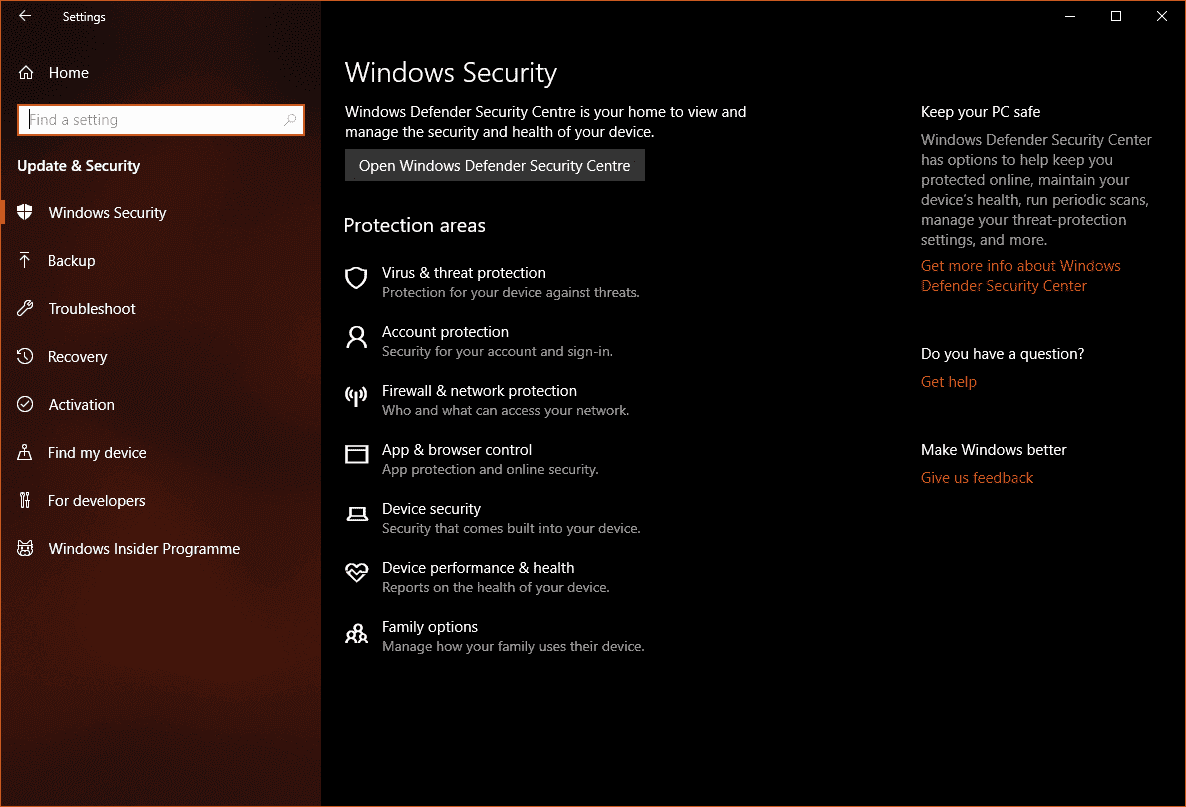Open For developers settings
This screenshot has width=1186, height=807.
click(x=160, y=501)
